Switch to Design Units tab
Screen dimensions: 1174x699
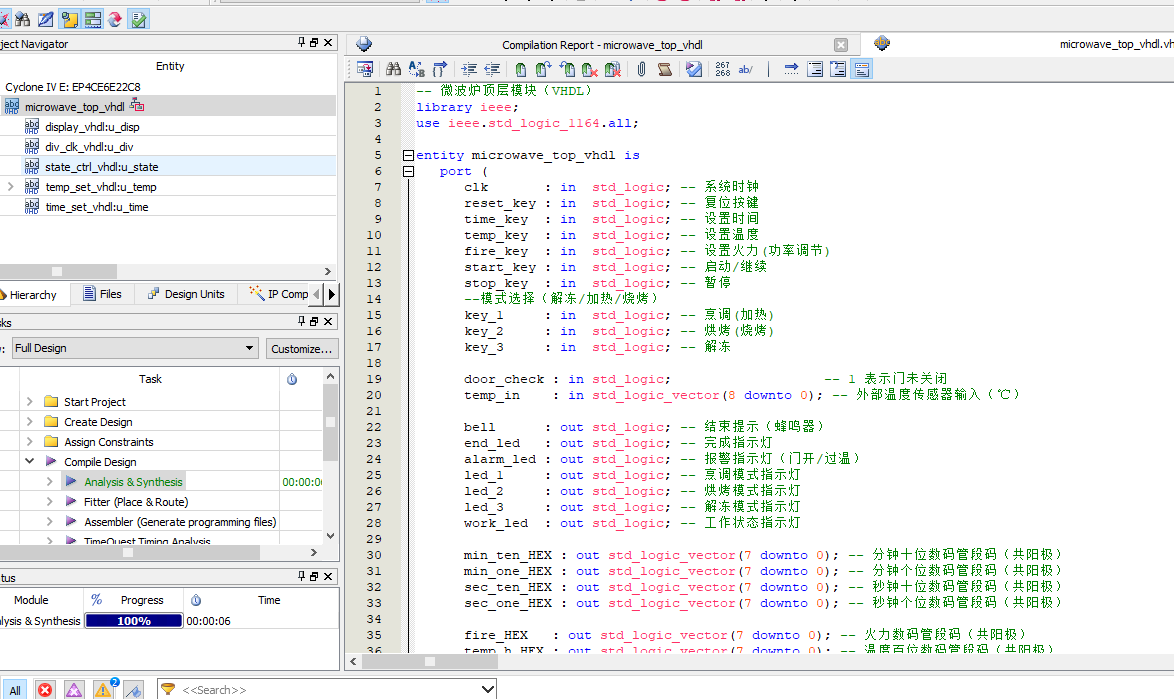click(186, 294)
